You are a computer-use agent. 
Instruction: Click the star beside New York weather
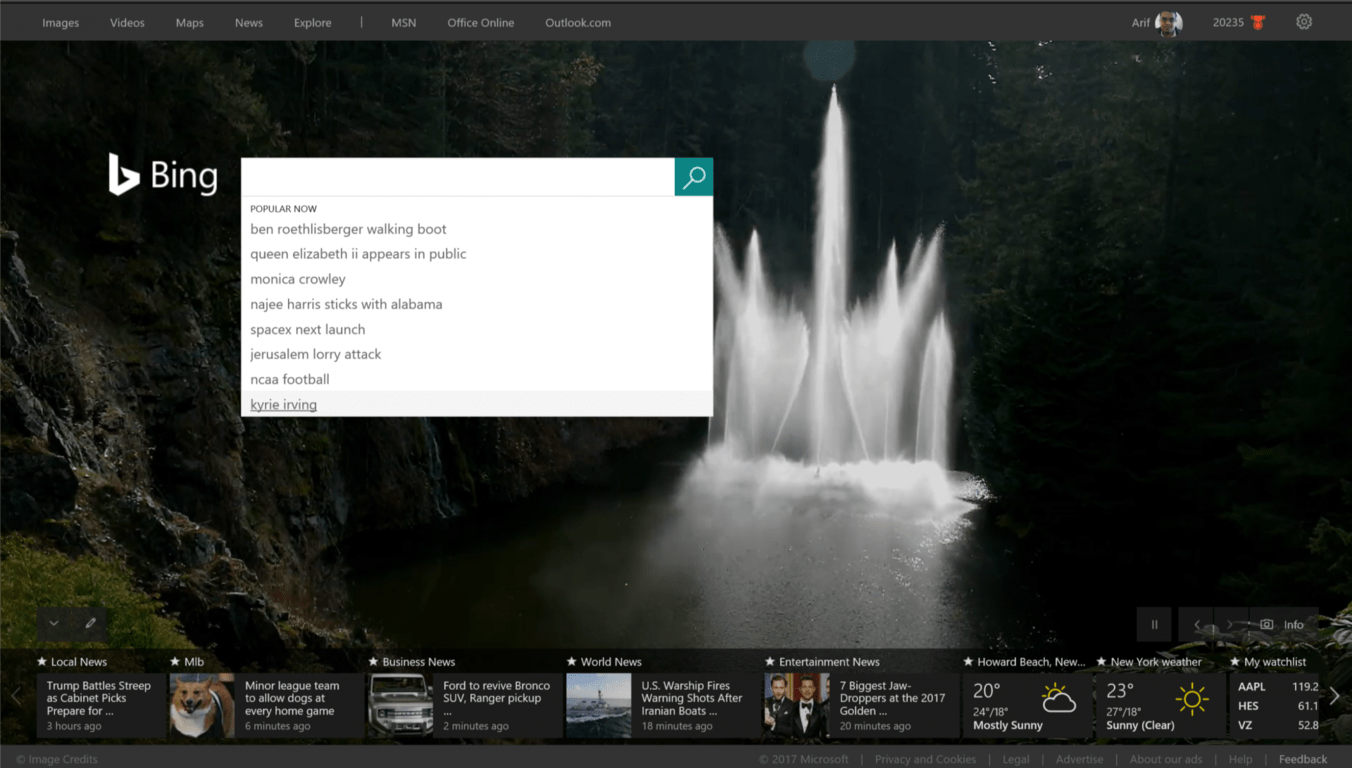point(1102,662)
